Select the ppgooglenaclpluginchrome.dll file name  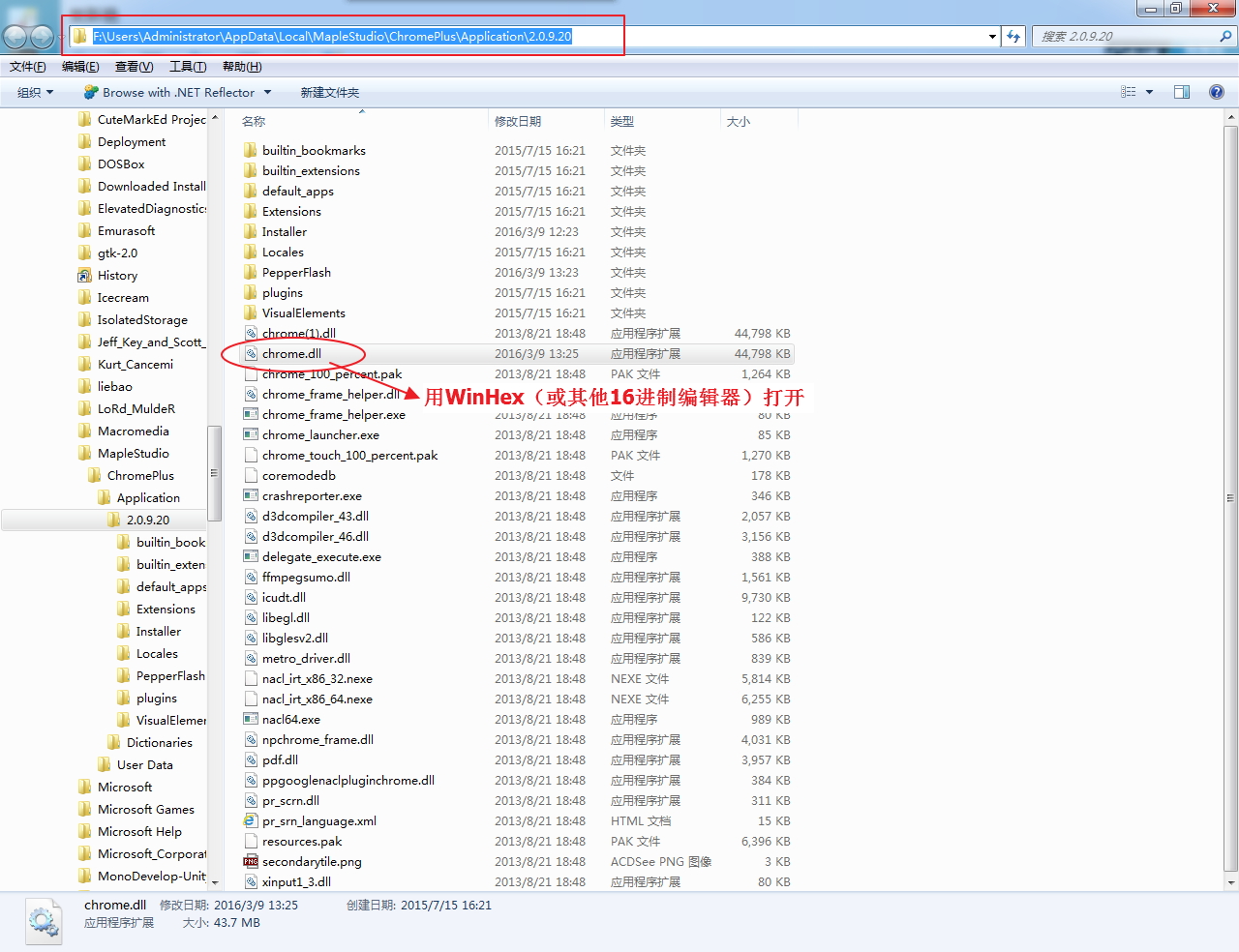tap(348, 781)
